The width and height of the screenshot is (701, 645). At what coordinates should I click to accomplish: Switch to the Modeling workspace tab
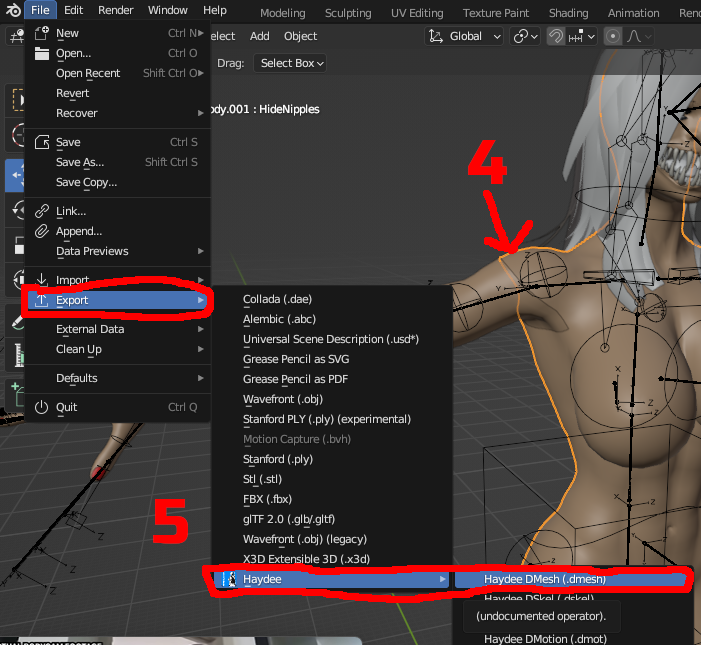(283, 13)
